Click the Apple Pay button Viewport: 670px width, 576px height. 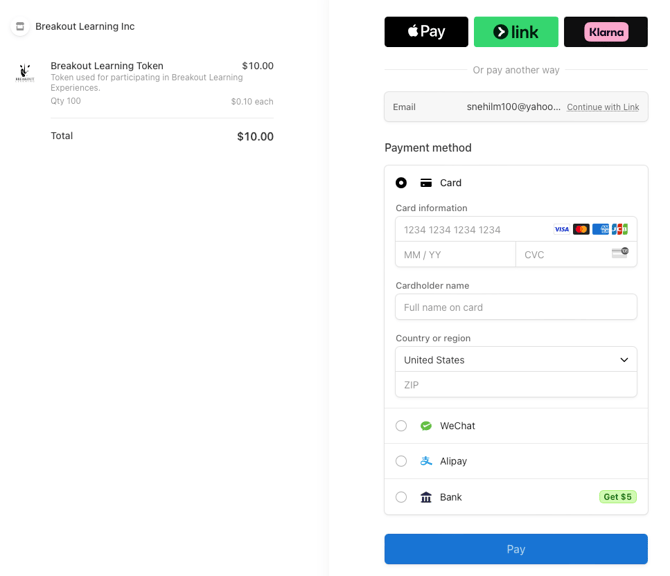pyautogui.click(x=426, y=32)
